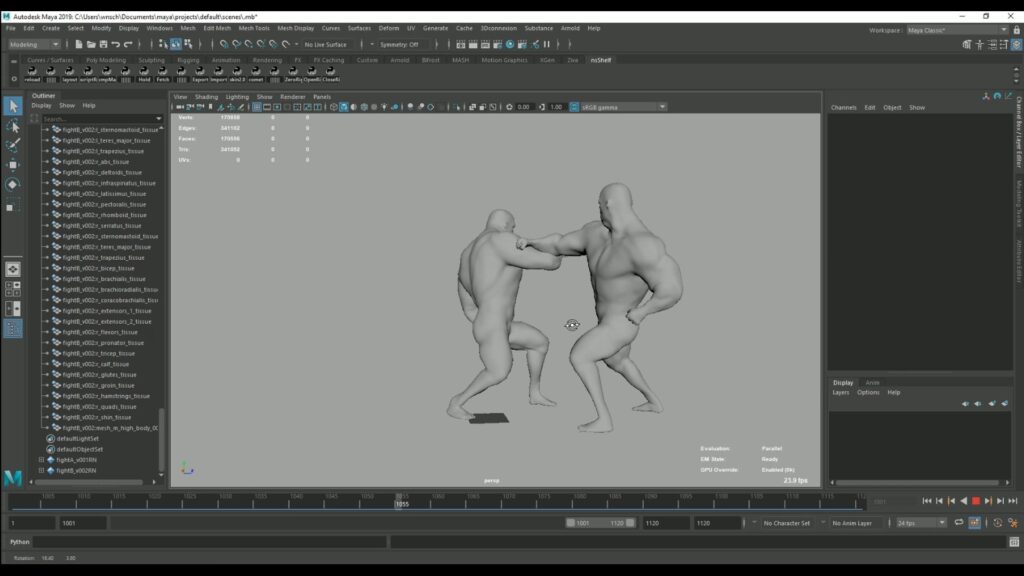Open animation preferences running-man icon
Screen dimensions: 1024x576
pos(1013,522)
